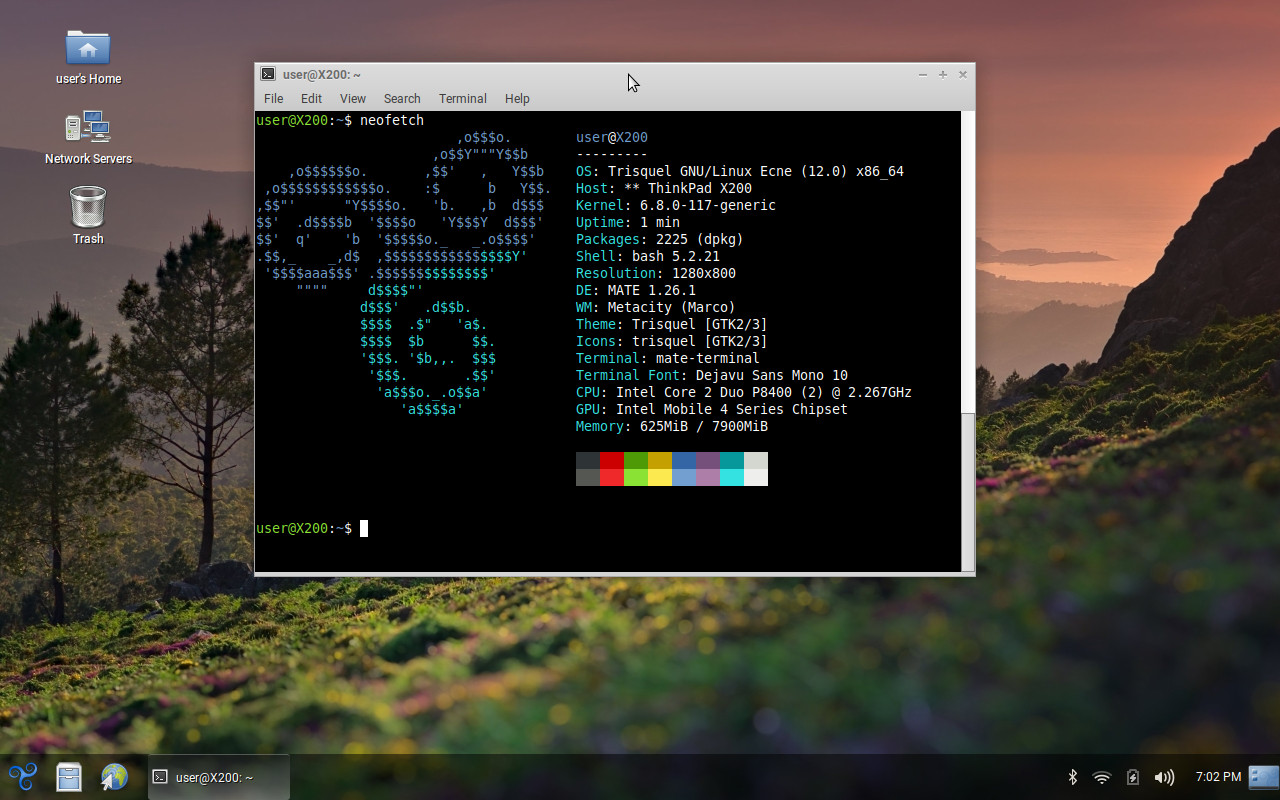Image resolution: width=1280 pixels, height=800 pixels.
Task: Open the File menu in terminal
Action: tap(273, 99)
